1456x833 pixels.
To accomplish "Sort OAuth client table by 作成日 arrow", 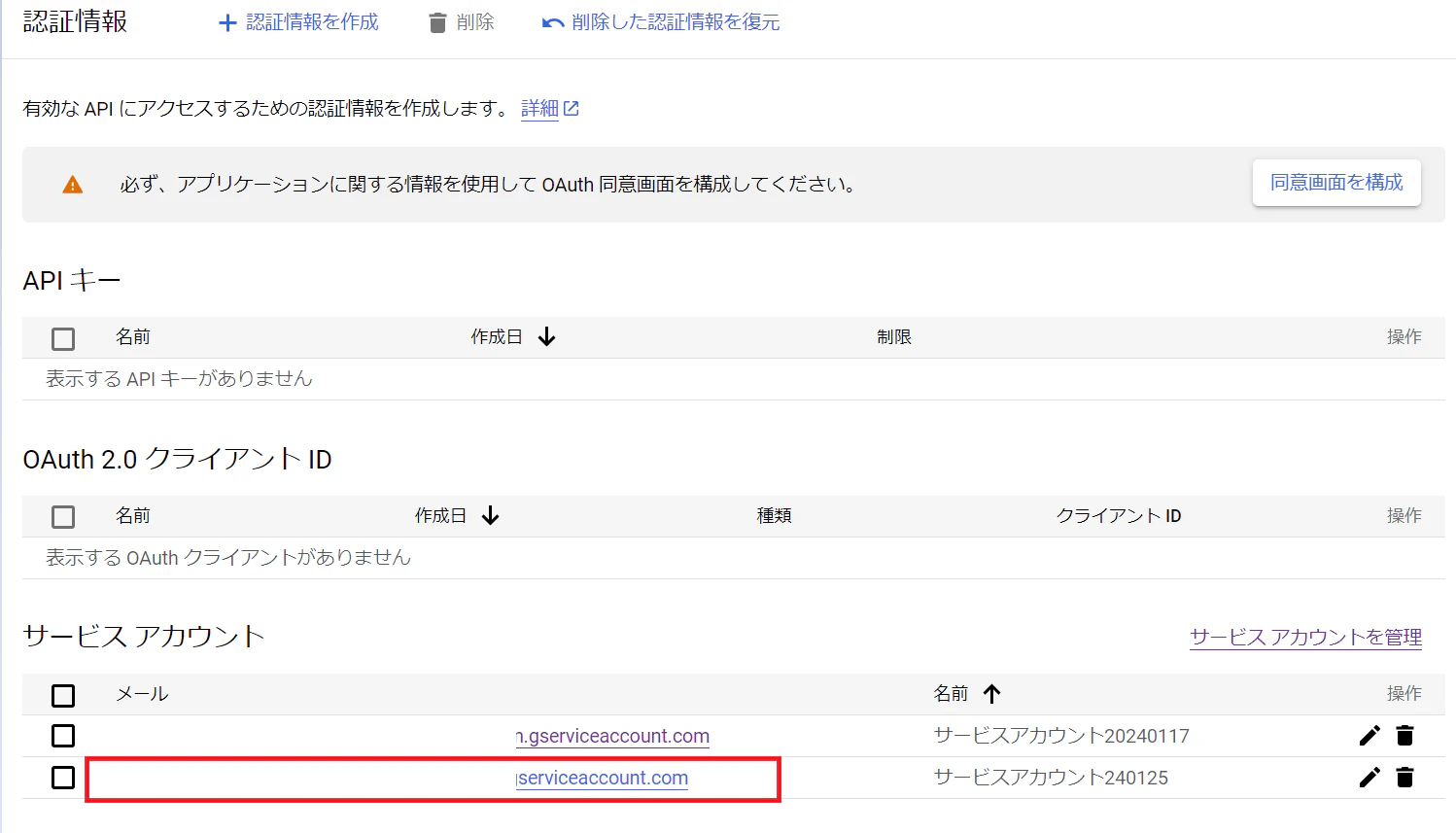I will pyautogui.click(x=491, y=515).
